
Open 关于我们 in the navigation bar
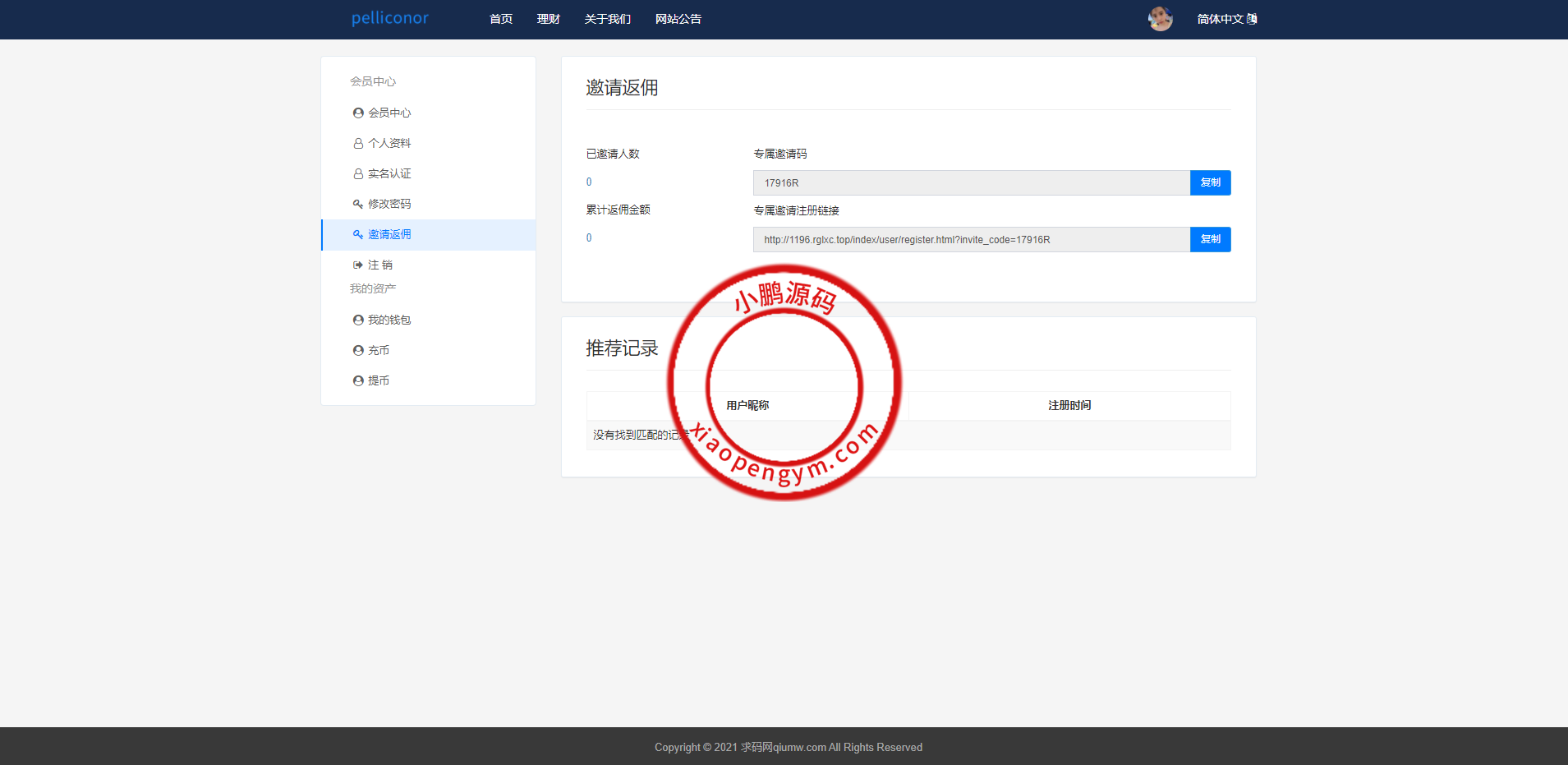[607, 19]
